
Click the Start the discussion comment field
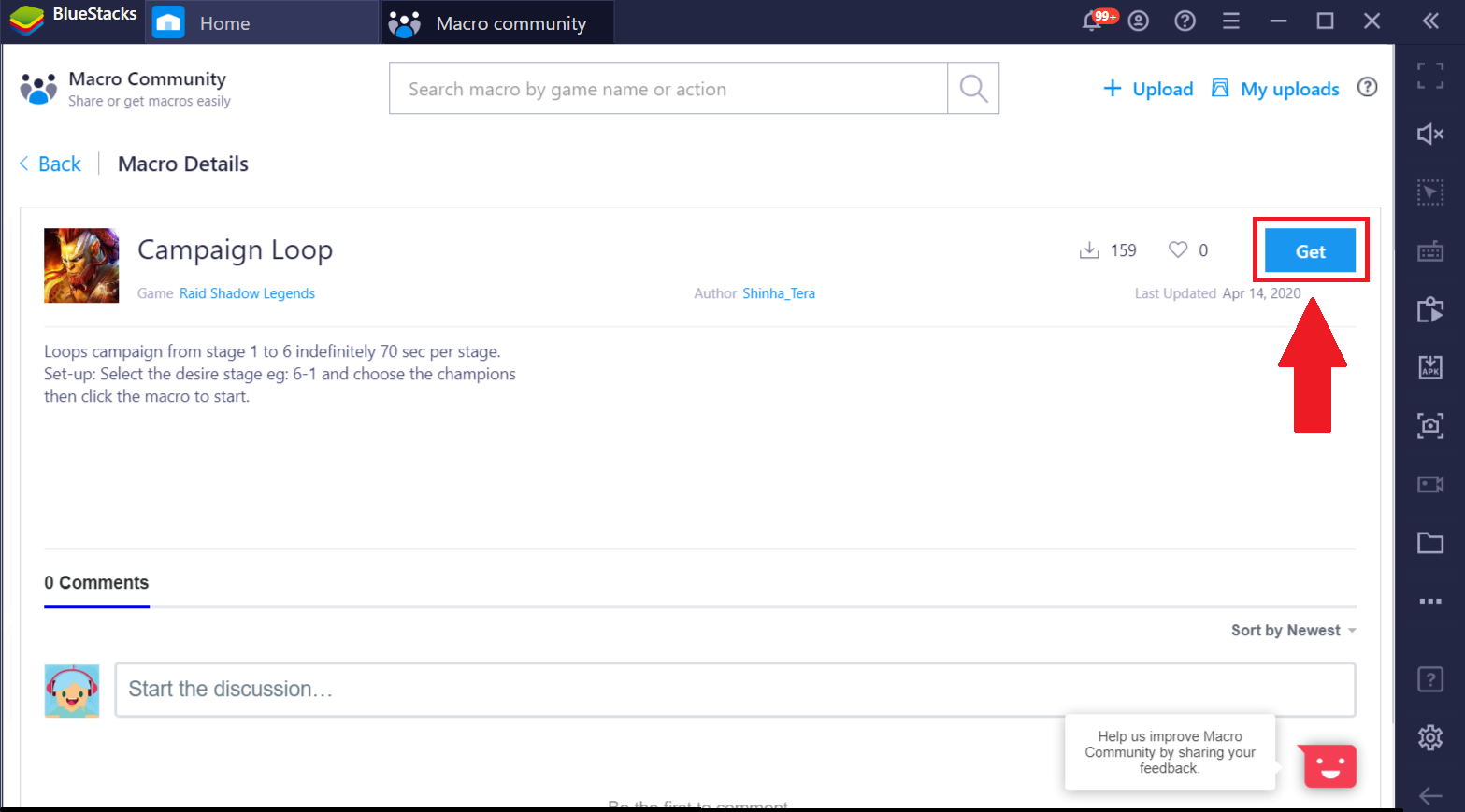[x=735, y=690]
